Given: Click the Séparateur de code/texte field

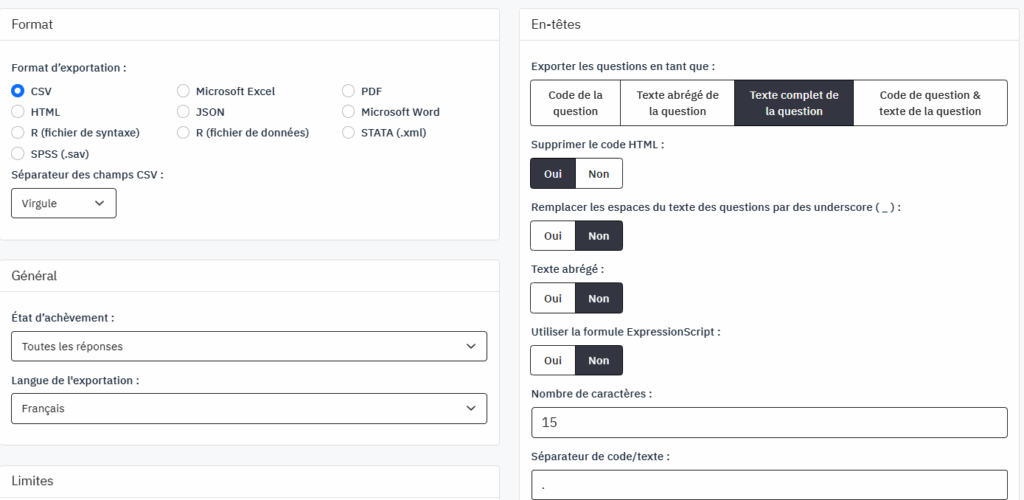Looking at the screenshot, I should (x=768, y=484).
